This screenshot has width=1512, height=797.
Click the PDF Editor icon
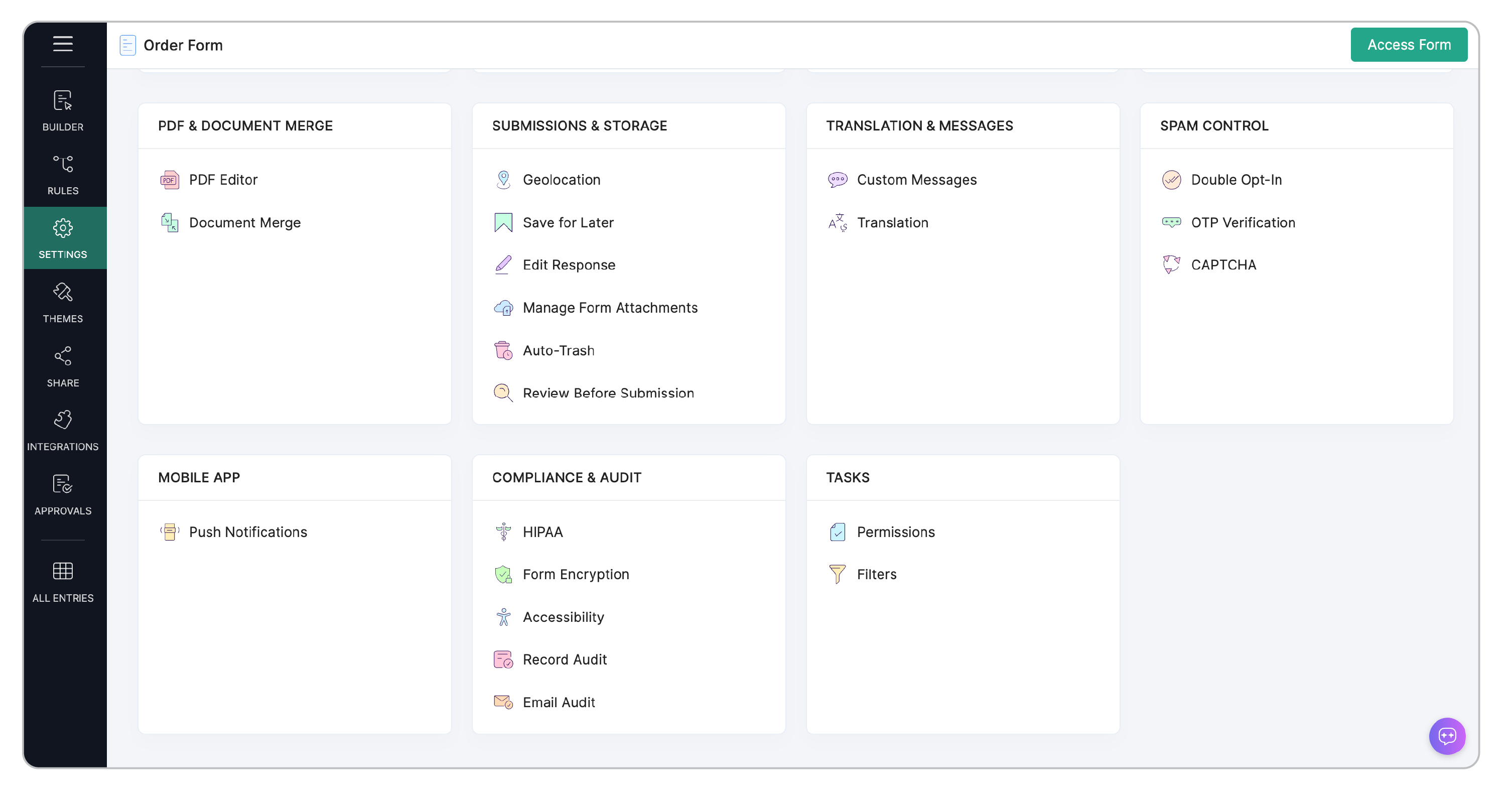170,180
